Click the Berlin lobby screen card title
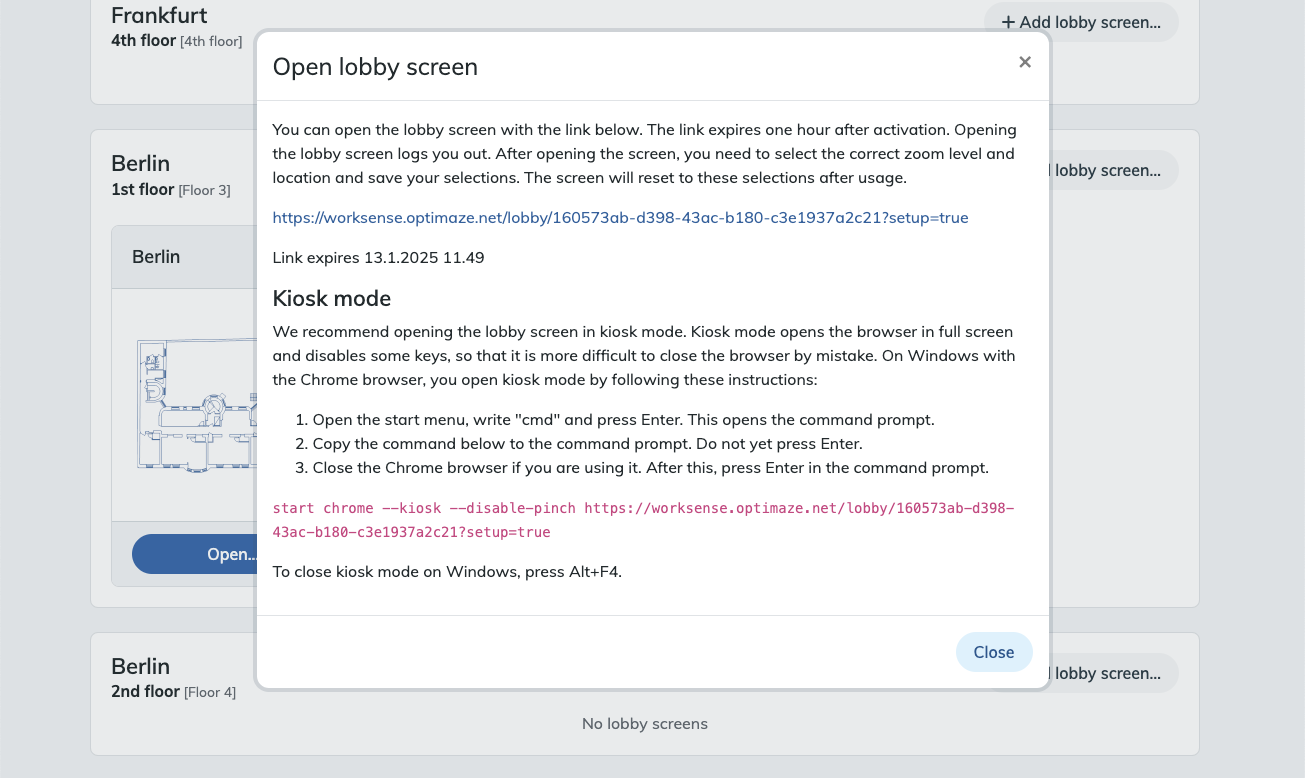 156,257
